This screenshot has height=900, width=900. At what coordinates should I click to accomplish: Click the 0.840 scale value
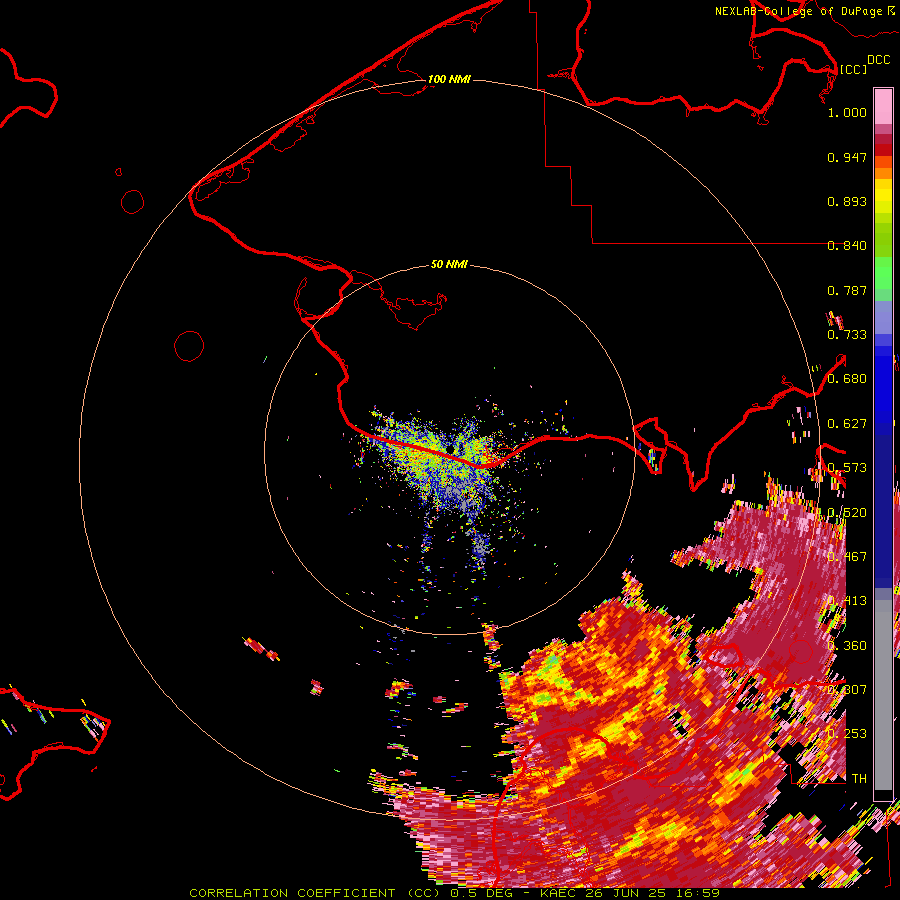point(847,246)
